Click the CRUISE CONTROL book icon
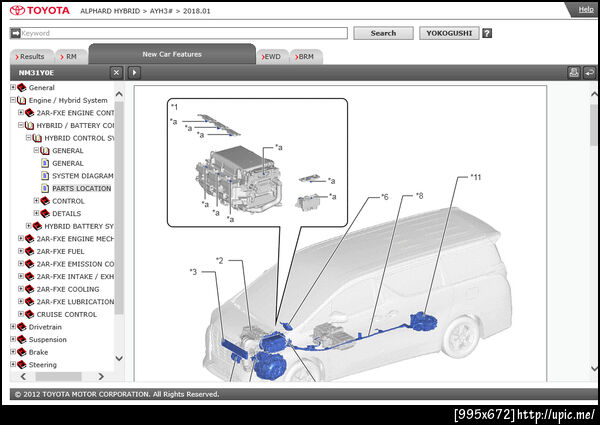This screenshot has width=600, height=425. pyautogui.click(x=29, y=314)
